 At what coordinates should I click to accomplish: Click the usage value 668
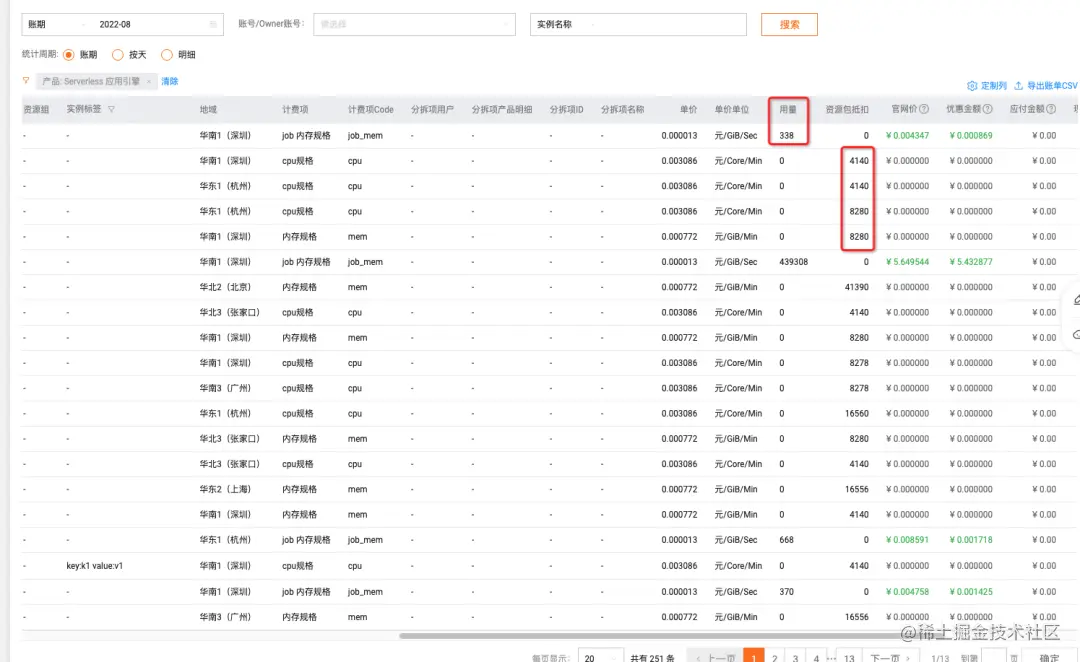pos(786,540)
